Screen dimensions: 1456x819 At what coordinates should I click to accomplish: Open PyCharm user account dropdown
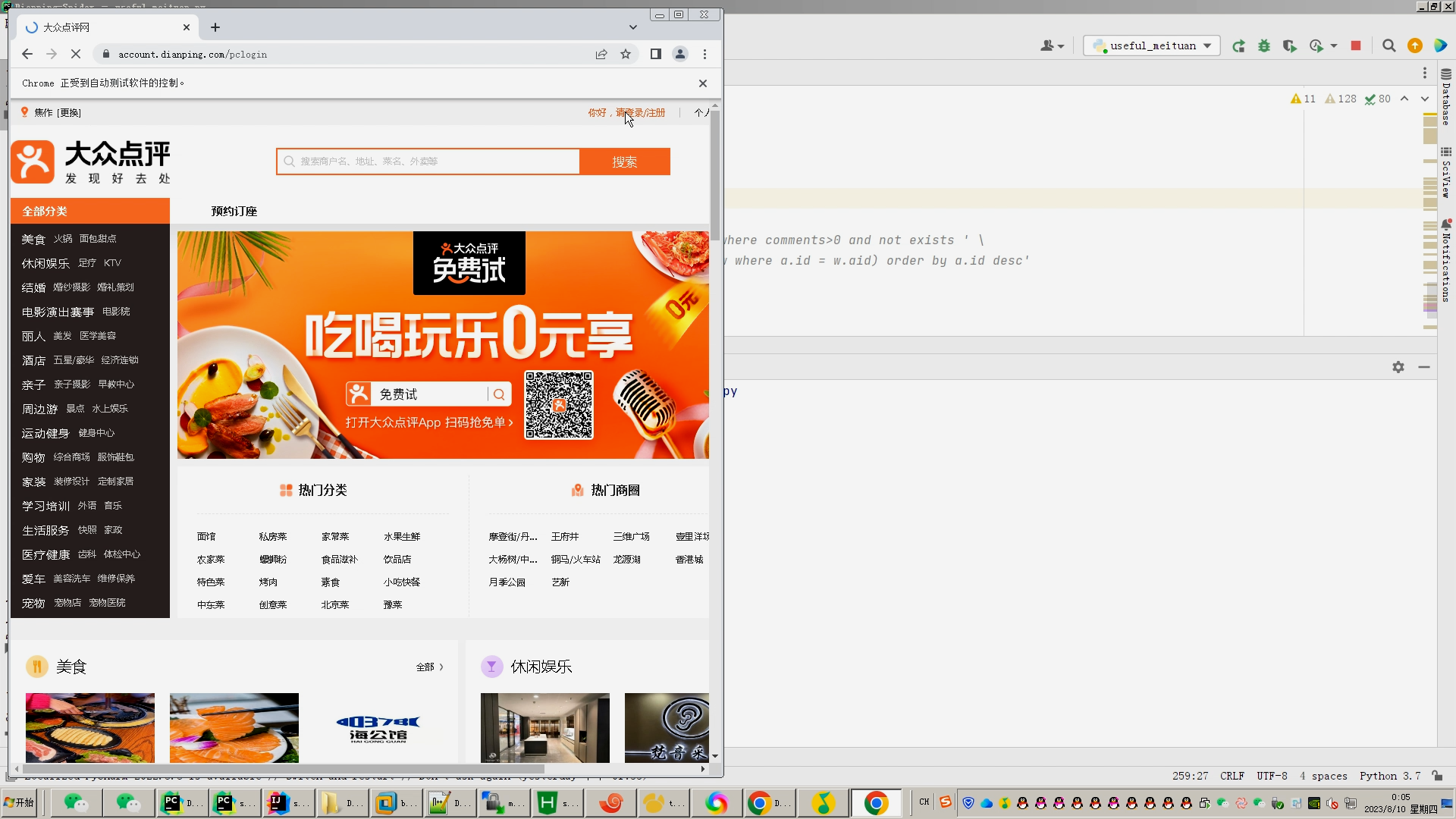pyautogui.click(x=1053, y=45)
